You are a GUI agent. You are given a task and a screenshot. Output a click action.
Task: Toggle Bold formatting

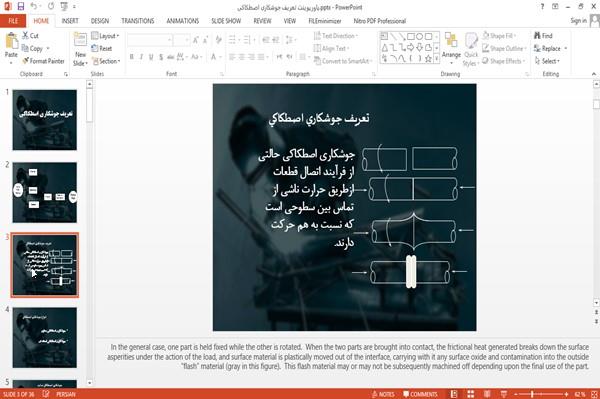point(131,57)
